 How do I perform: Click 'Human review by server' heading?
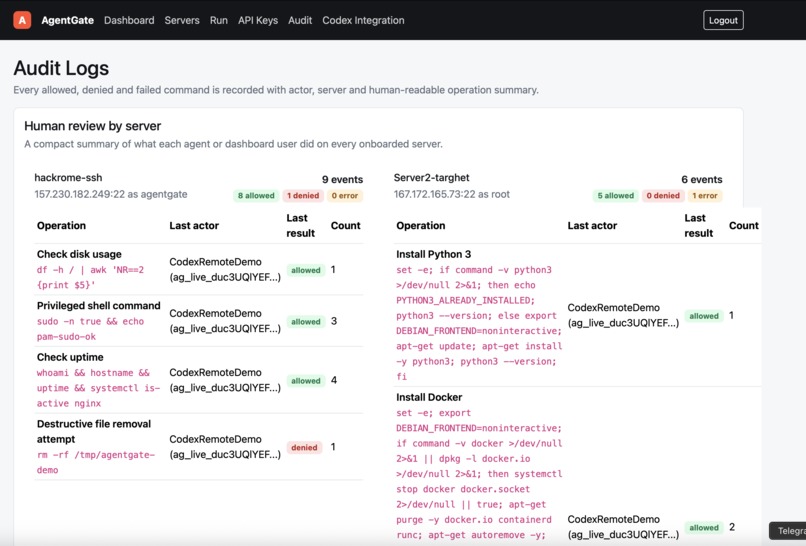(93, 126)
